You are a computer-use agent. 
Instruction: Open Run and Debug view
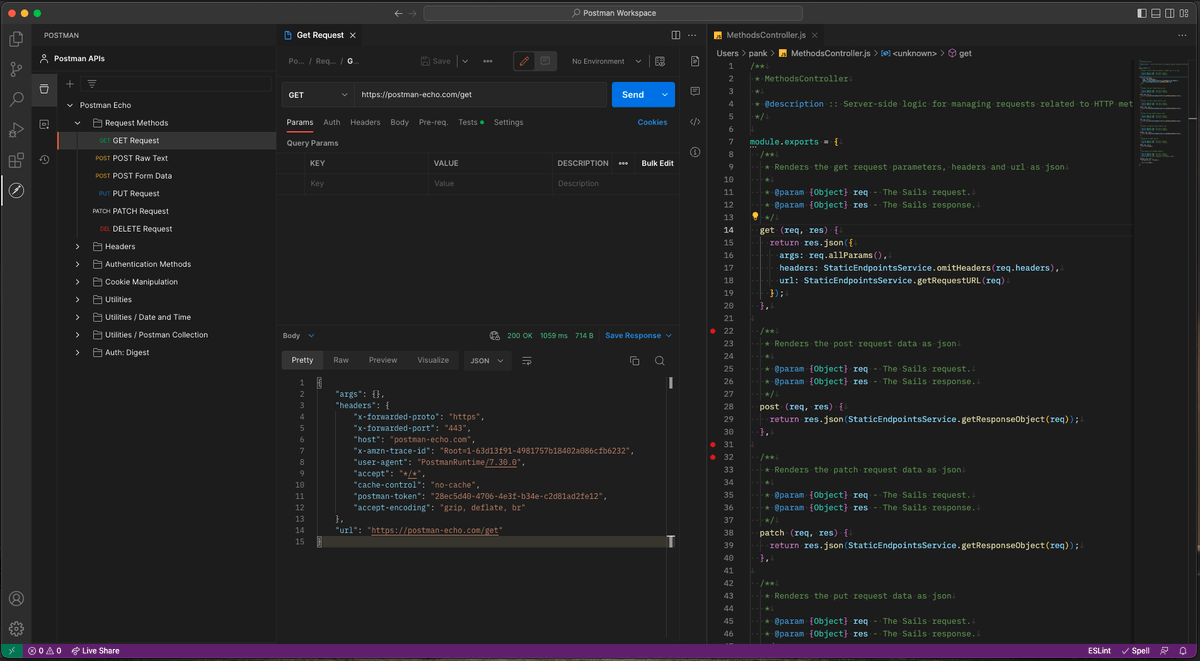pos(16,130)
